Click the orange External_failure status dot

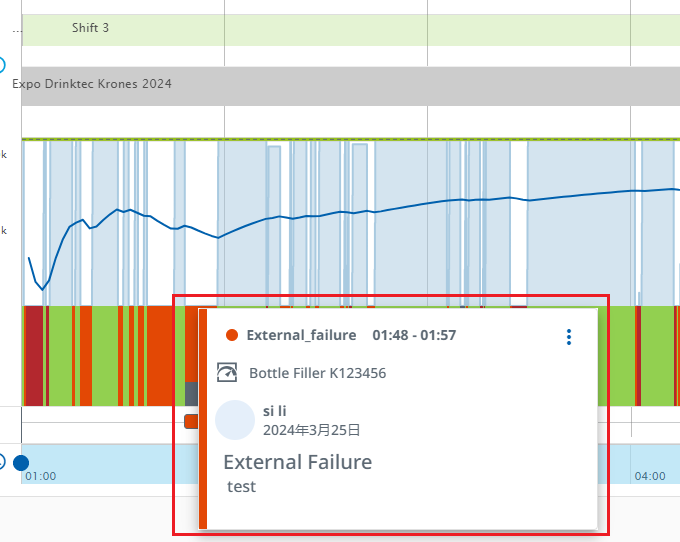point(232,336)
